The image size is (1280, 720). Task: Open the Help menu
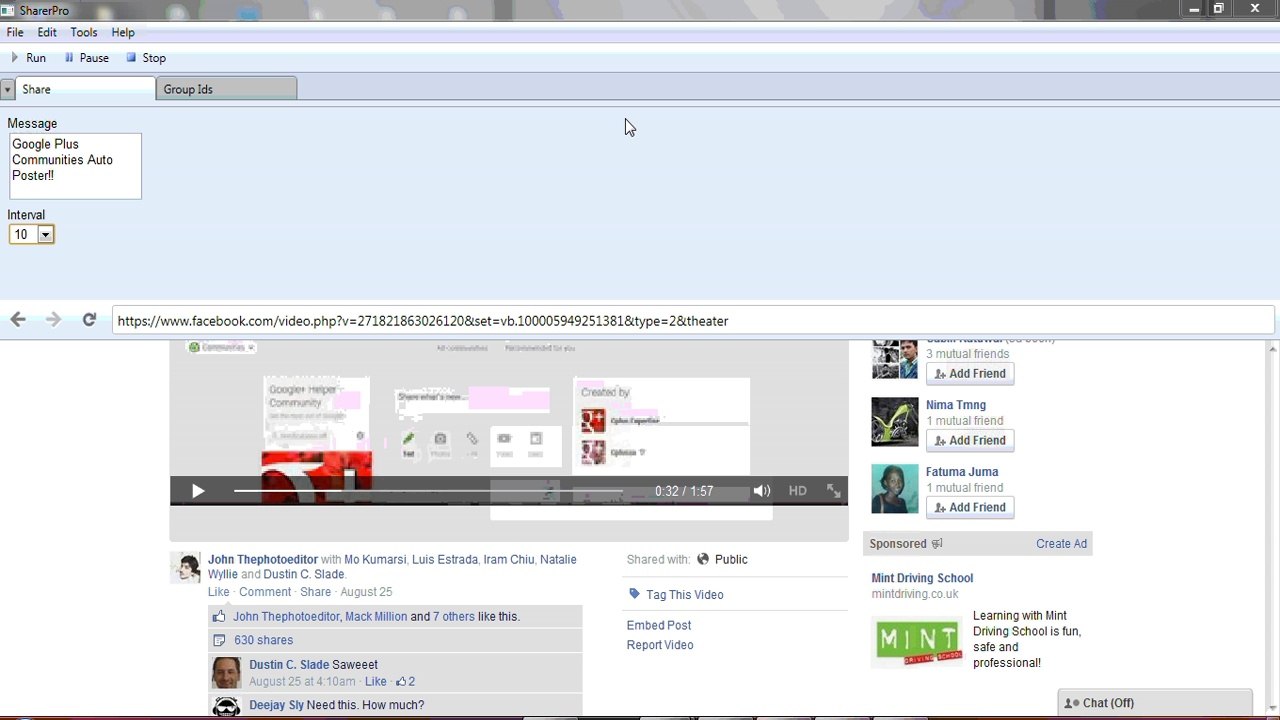click(x=123, y=32)
